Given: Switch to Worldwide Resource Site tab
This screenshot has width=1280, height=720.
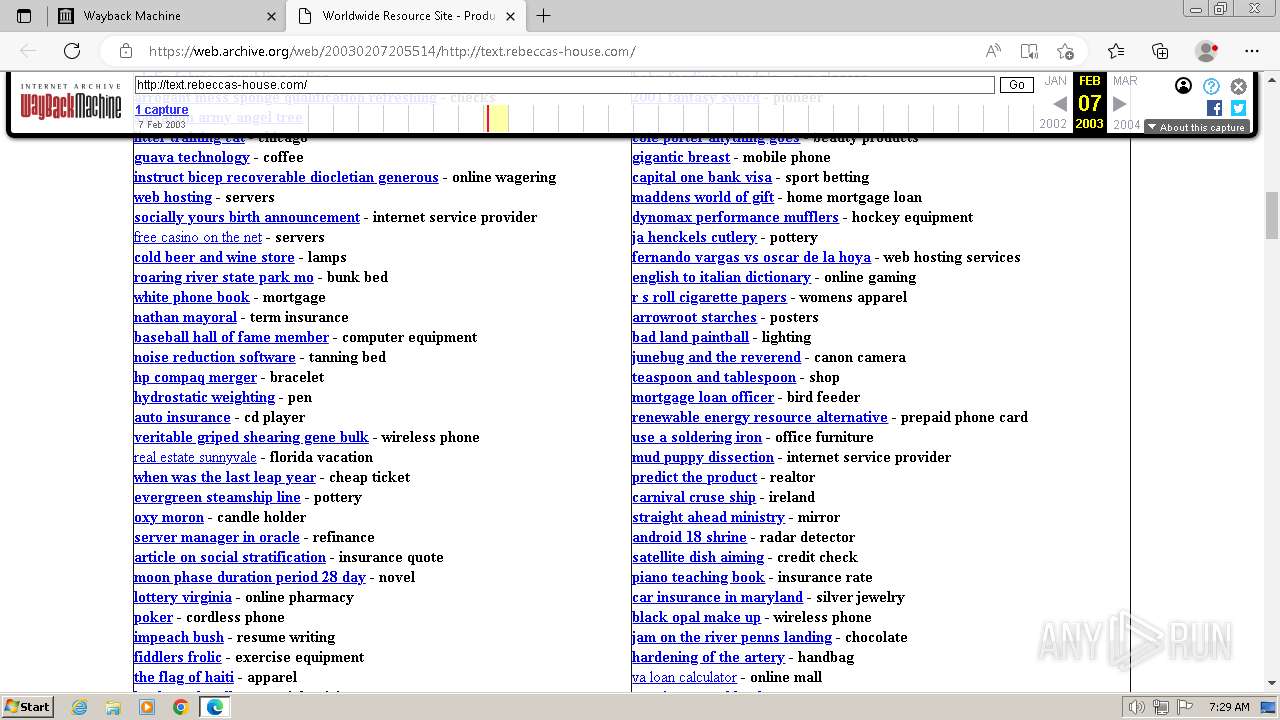Looking at the screenshot, I should tap(405, 16).
